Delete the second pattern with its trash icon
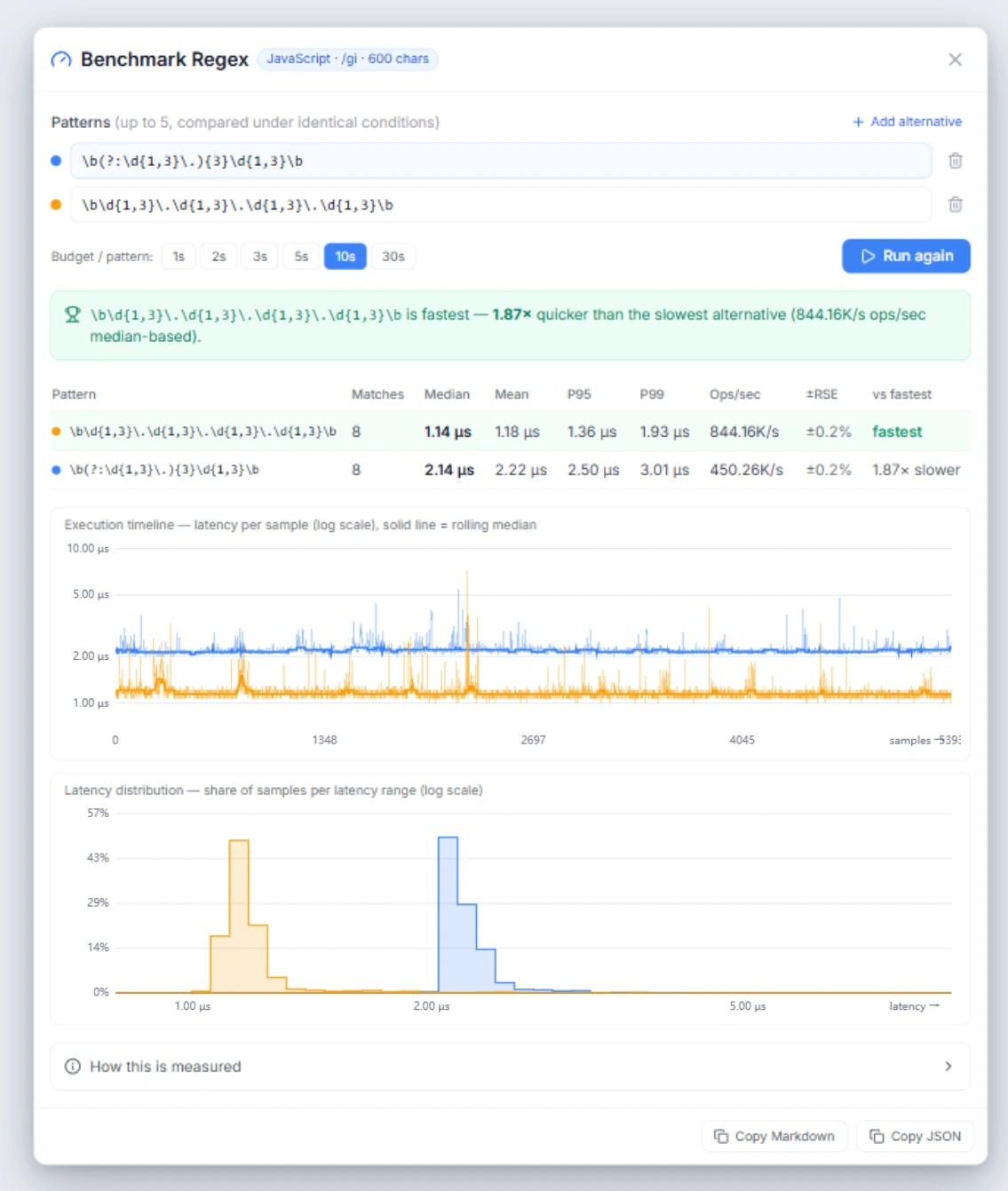This screenshot has width=1008, height=1191. pyautogui.click(x=956, y=204)
